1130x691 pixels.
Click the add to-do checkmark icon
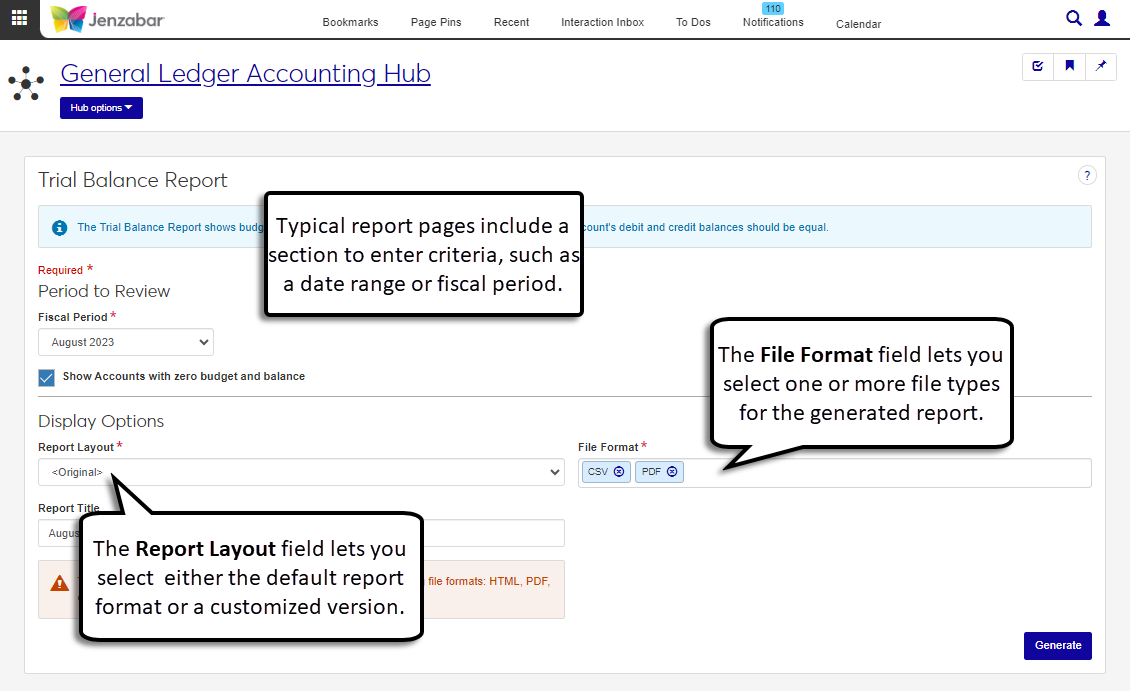1038,66
